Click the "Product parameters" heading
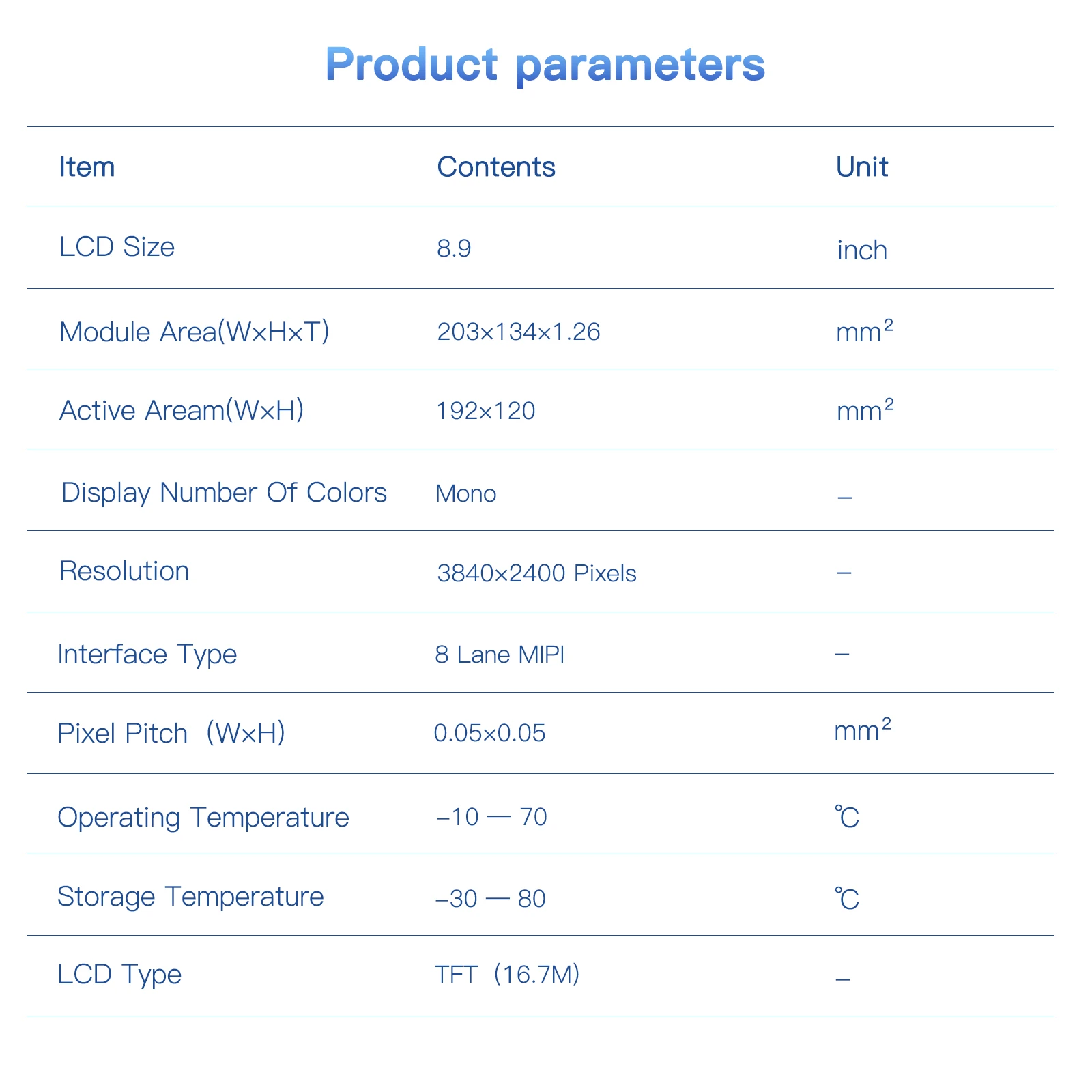Viewport: 1092px width, 1092px height. coord(545,65)
